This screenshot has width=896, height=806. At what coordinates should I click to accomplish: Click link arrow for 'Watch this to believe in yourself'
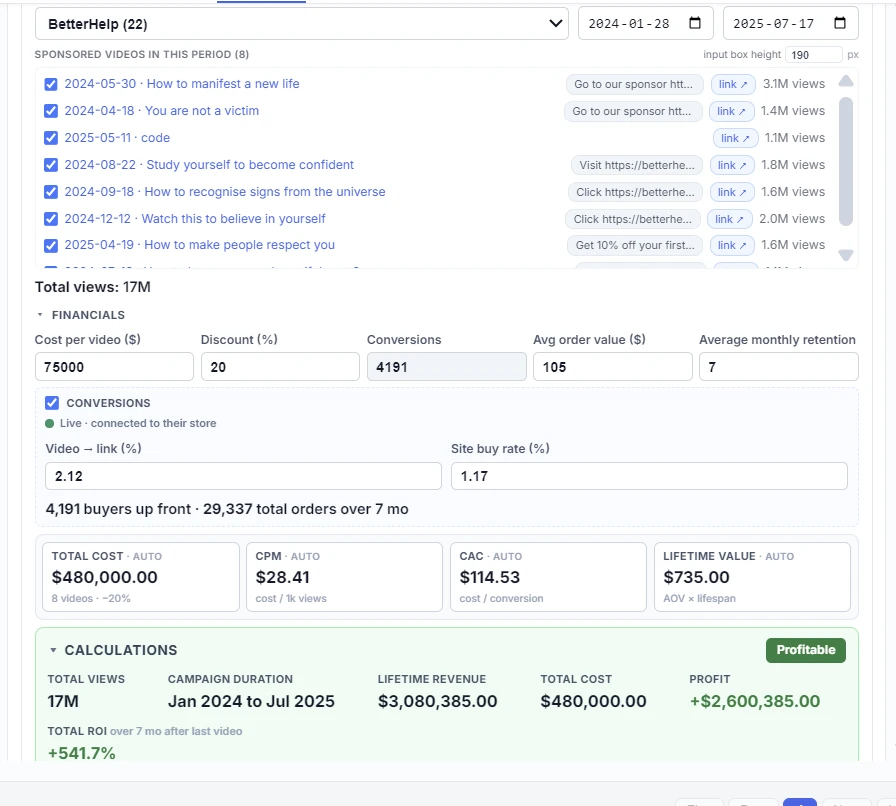[730, 219]
